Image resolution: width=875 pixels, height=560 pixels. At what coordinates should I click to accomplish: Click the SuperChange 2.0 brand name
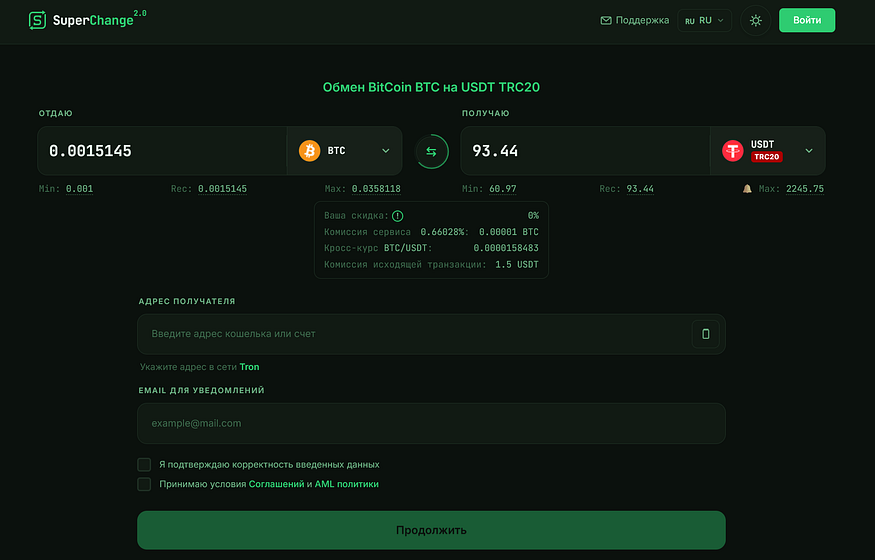[99, 20]
